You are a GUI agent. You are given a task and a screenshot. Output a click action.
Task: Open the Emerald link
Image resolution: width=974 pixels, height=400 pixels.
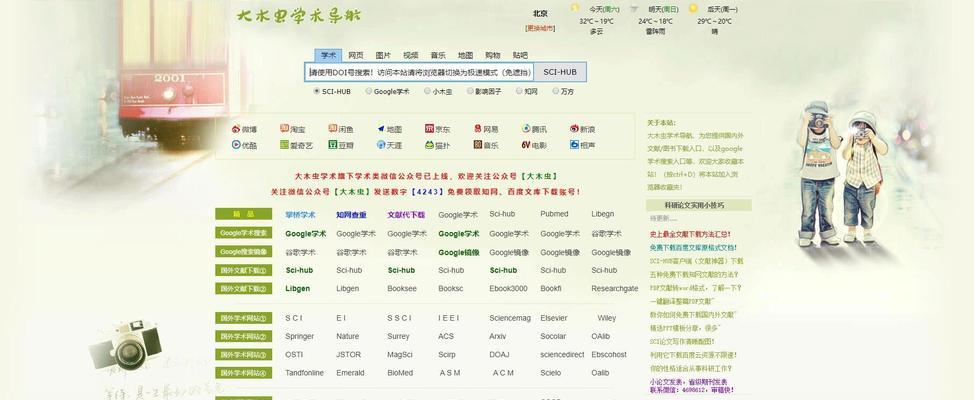click(350, 373)
